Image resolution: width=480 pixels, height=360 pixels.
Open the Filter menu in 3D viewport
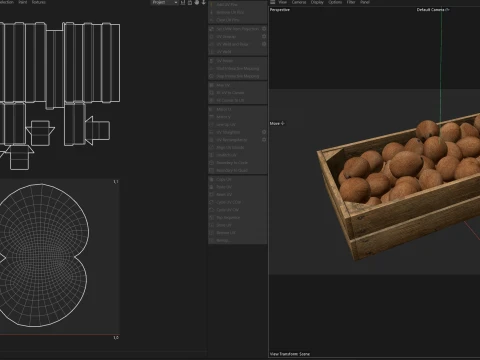351,2
